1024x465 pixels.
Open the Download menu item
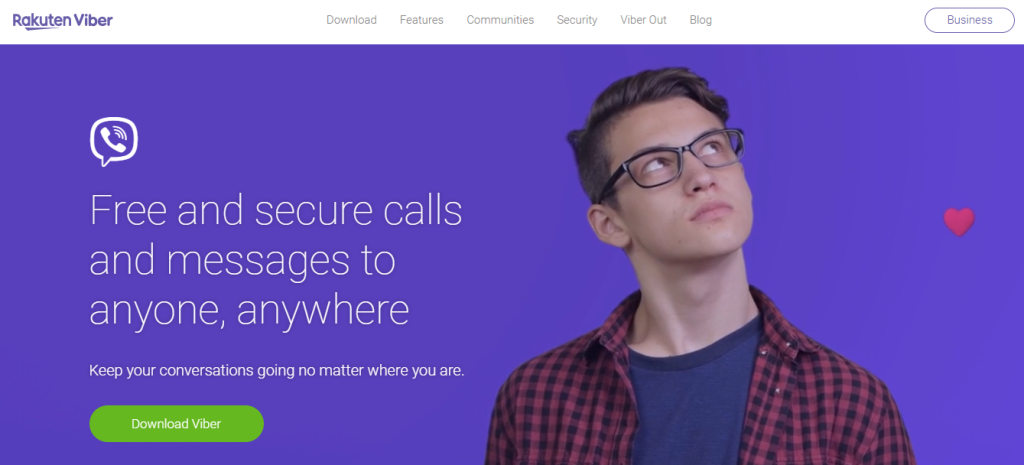[351, 20]
